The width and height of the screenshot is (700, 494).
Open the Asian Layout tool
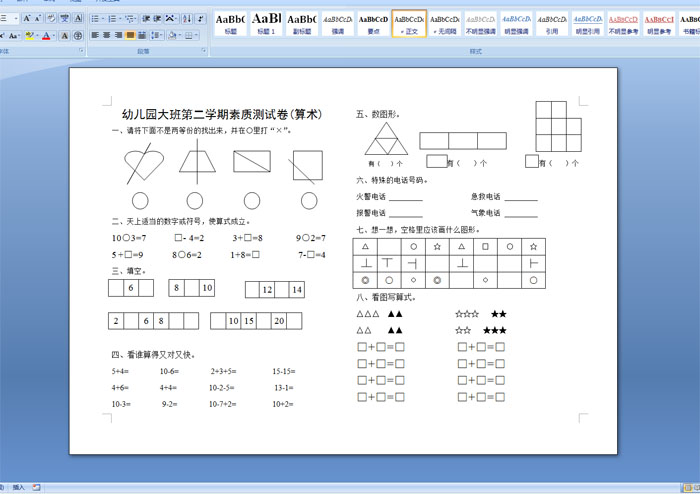(170, 18)
